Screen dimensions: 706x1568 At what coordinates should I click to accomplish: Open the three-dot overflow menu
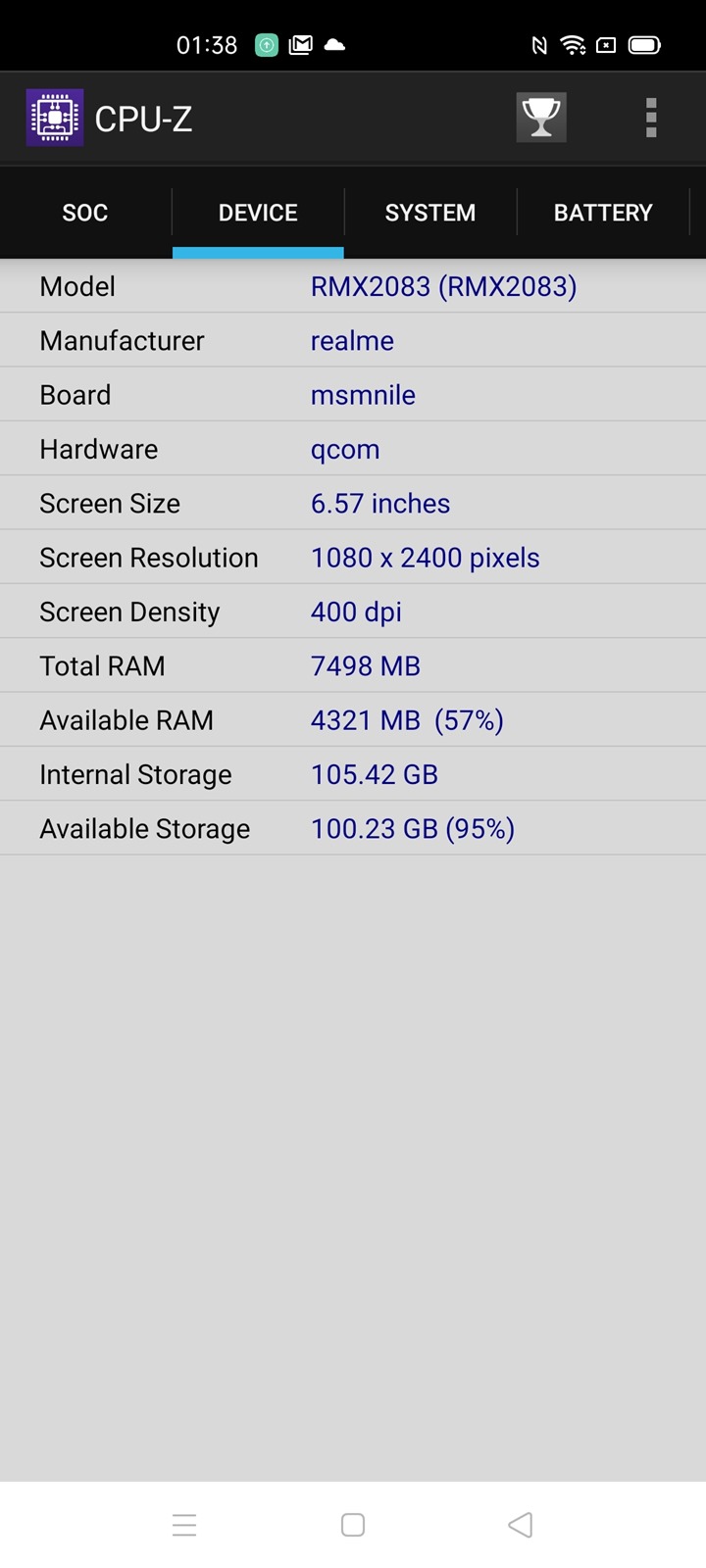tap(651, 118)
